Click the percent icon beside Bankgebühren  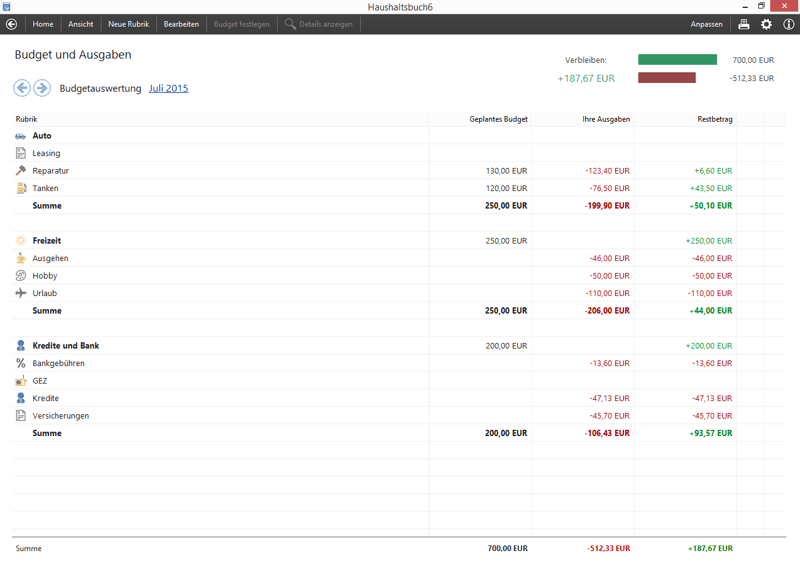click(x=21, y=363)
